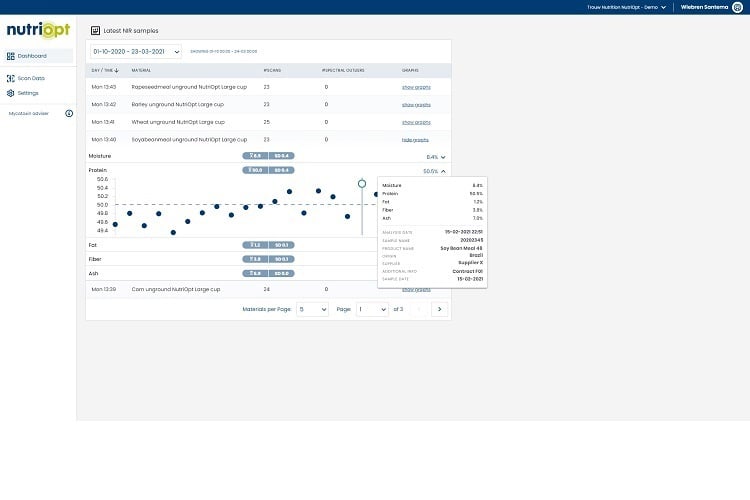Click the Scan Data icon in sidebar

[11, 78]
